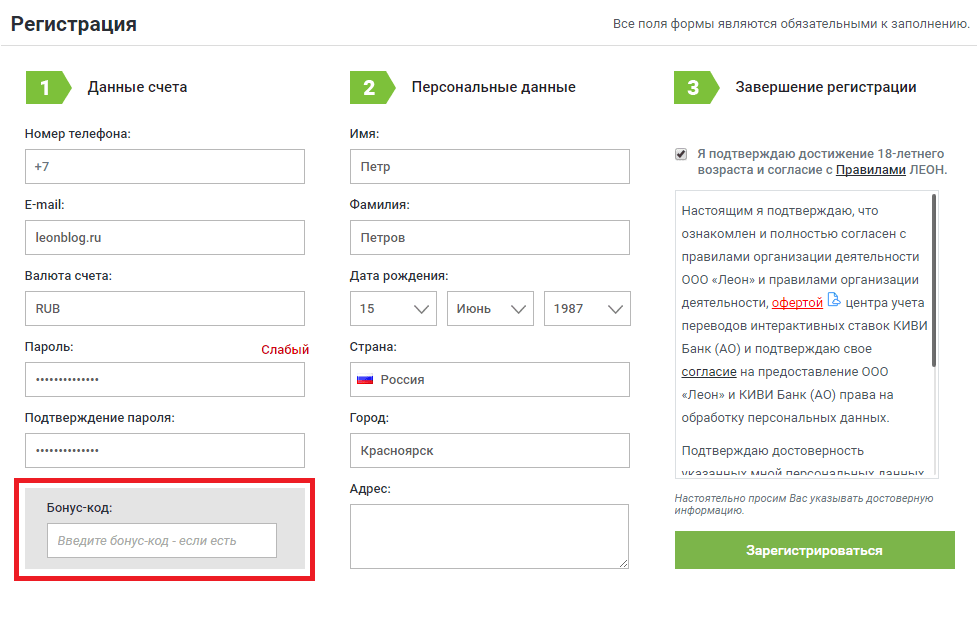Click the Russian flag icon in Страна field
Image resolution: width=977 pixels, height=620 pixels.
(365, 379)
